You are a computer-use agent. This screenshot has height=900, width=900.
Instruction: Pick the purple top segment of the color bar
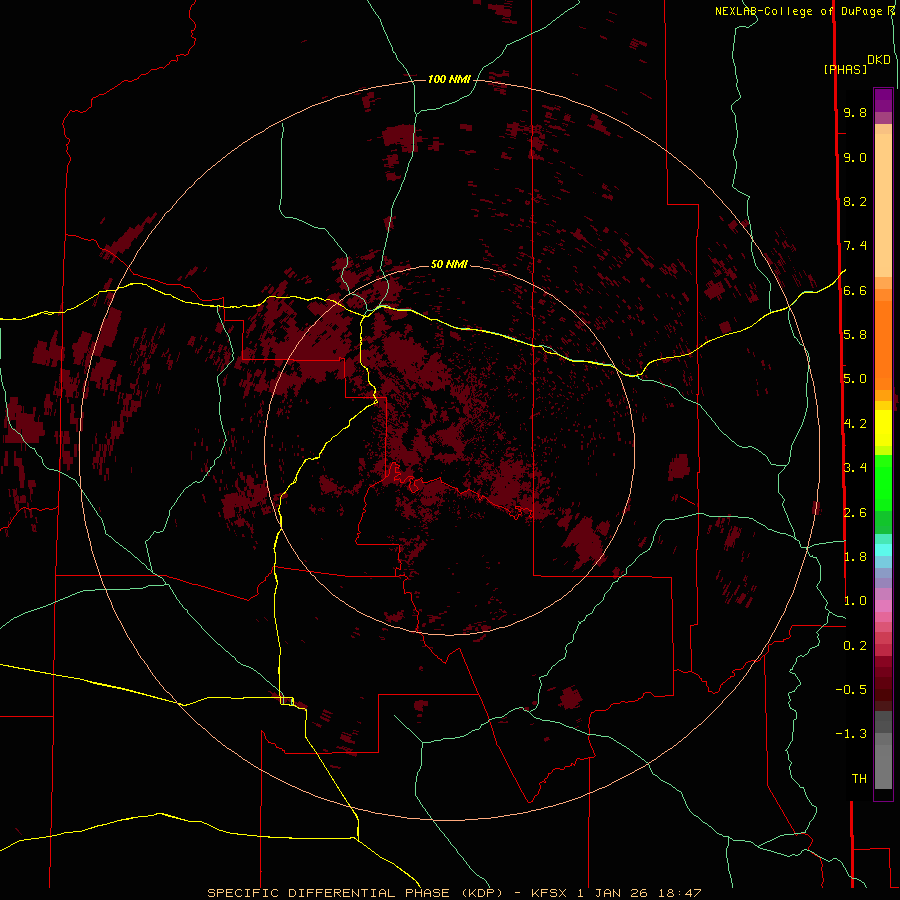click(883, 100)
